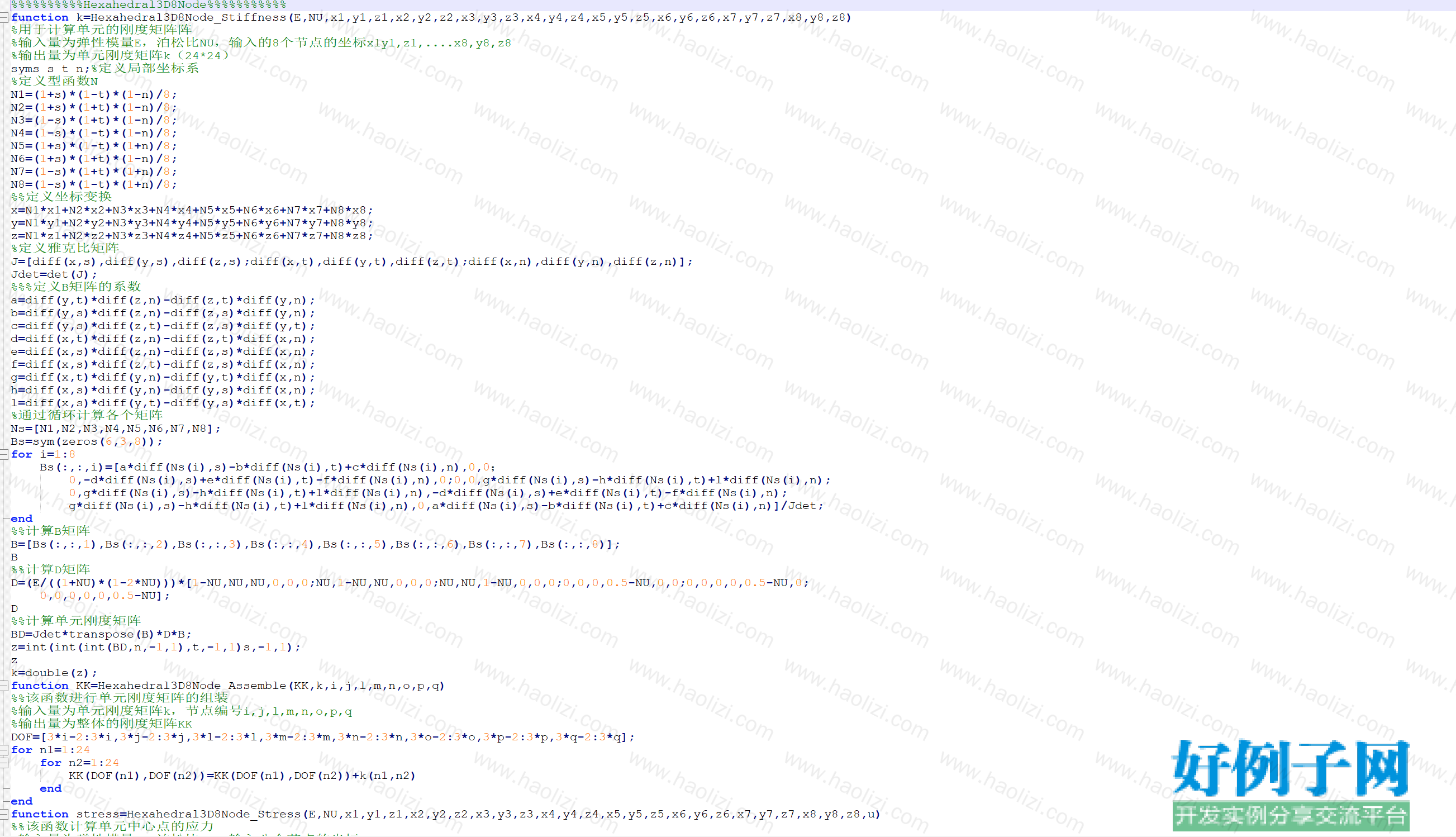Click the 'for i=1:8' statement
The image size is (1456, 837).
pos(43,455)
